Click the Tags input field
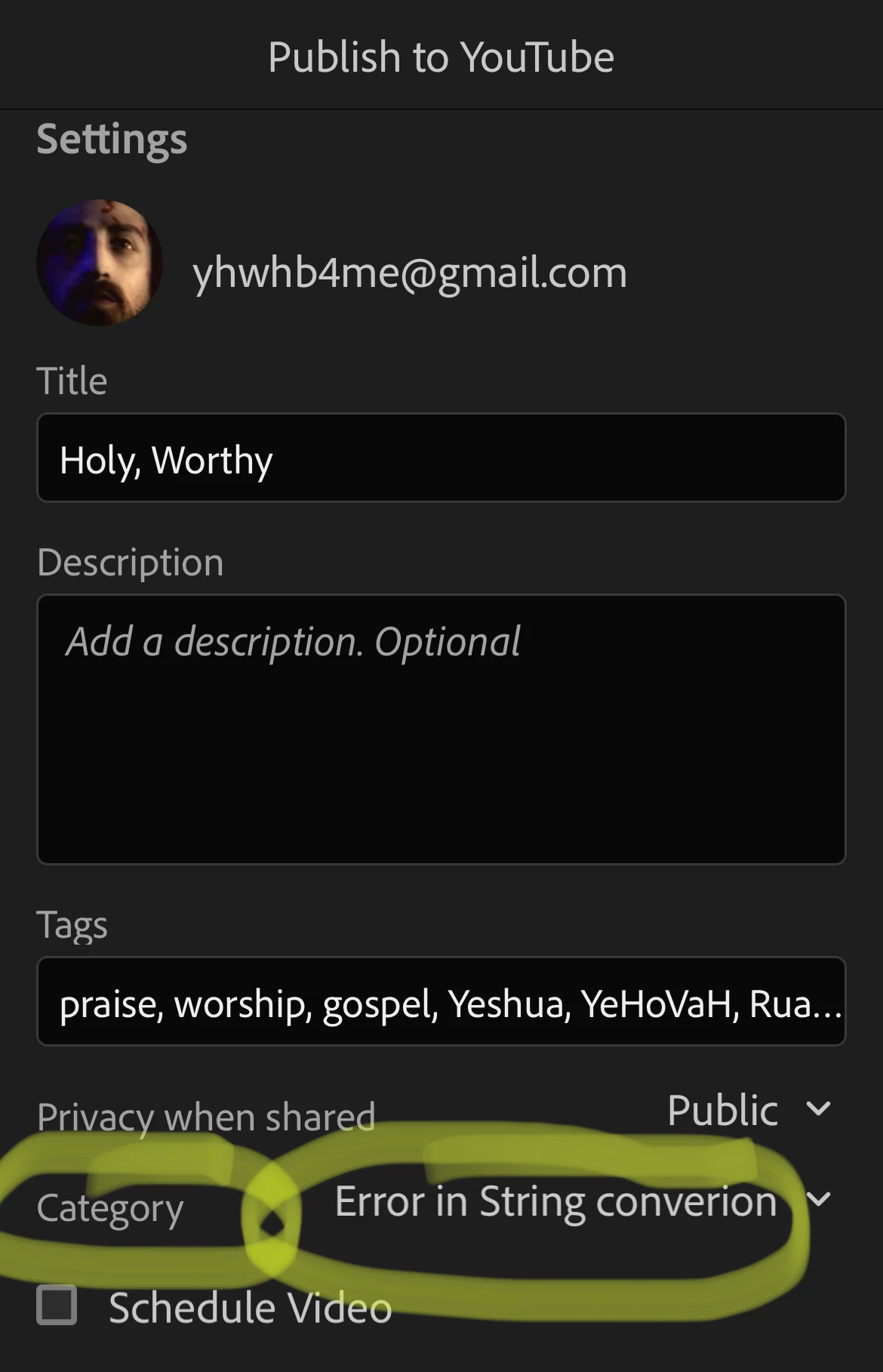Screen dimensions: 883x1372 [441, 1001]
